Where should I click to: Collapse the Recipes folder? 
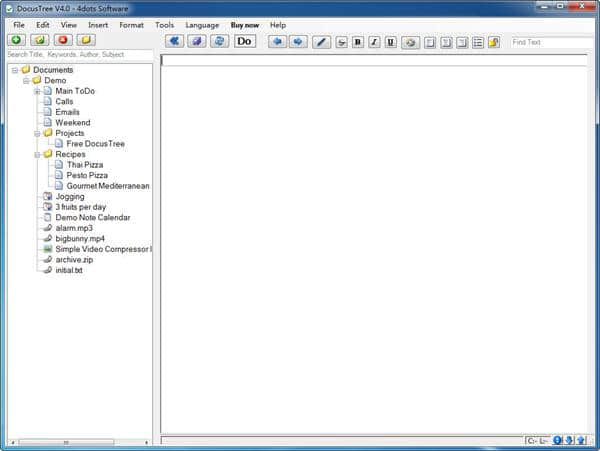tap(37, 154)
